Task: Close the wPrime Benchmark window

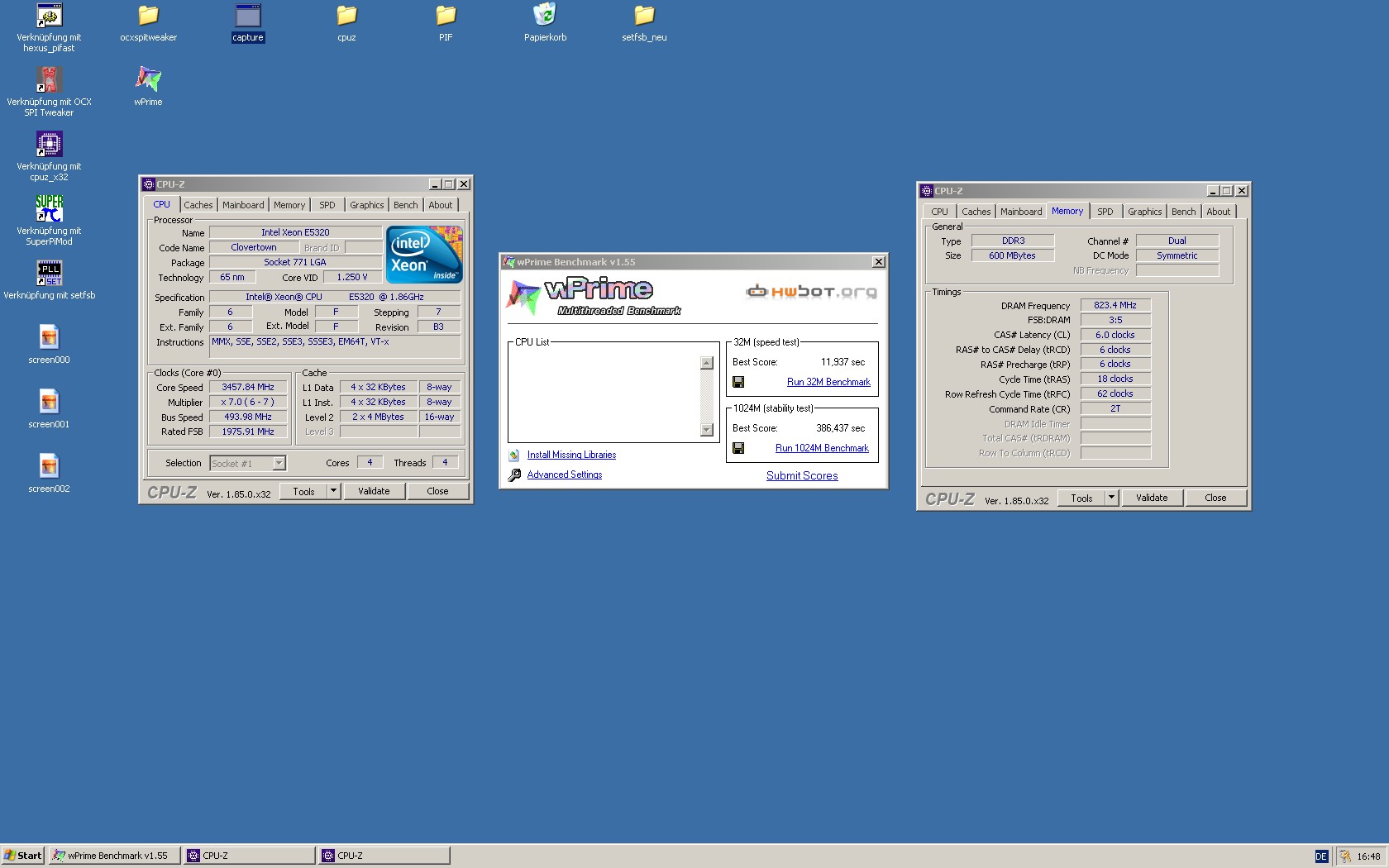Action: (x=878, y=262)
